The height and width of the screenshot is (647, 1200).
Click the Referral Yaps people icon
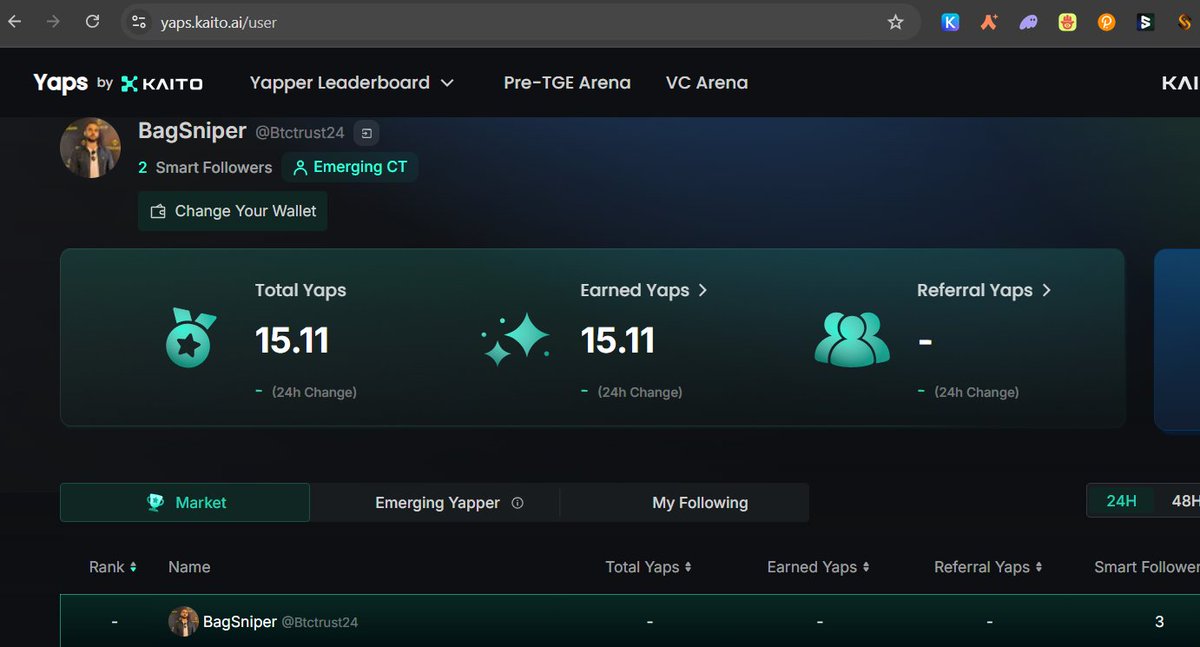point(852,339)
